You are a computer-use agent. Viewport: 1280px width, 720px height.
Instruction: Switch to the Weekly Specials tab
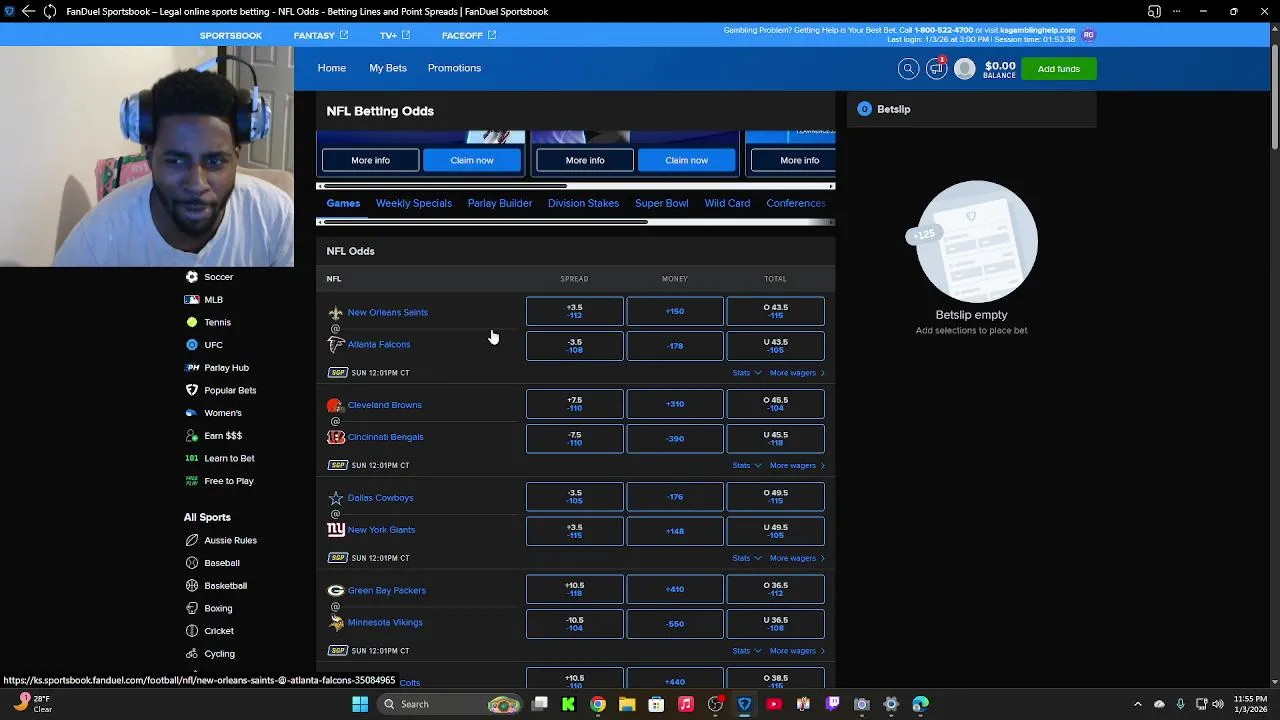414,203
